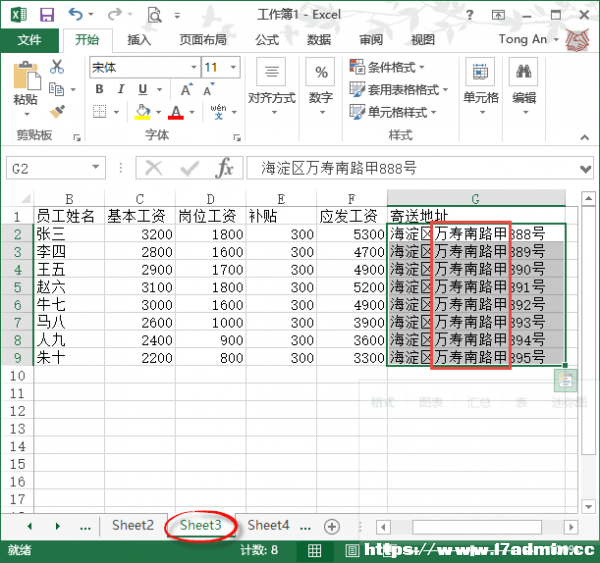Viewport: 600px width, 563px height.
Task: Switch to the 审阅 Review tab
Action: tap(371, 39)
